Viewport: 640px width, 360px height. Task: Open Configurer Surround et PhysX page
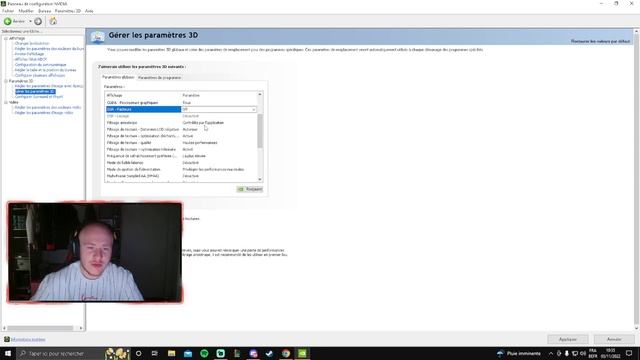[39, 97]
